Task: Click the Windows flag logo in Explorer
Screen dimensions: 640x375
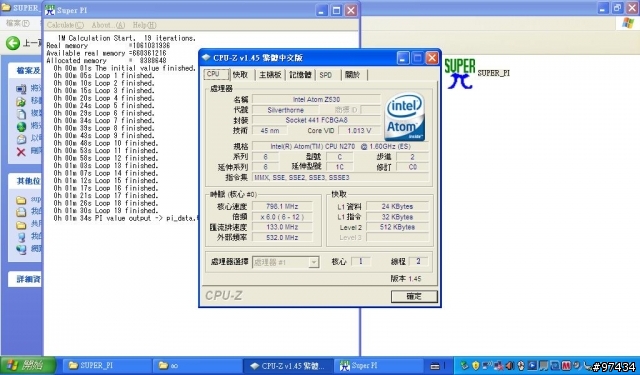Action: 628,23
